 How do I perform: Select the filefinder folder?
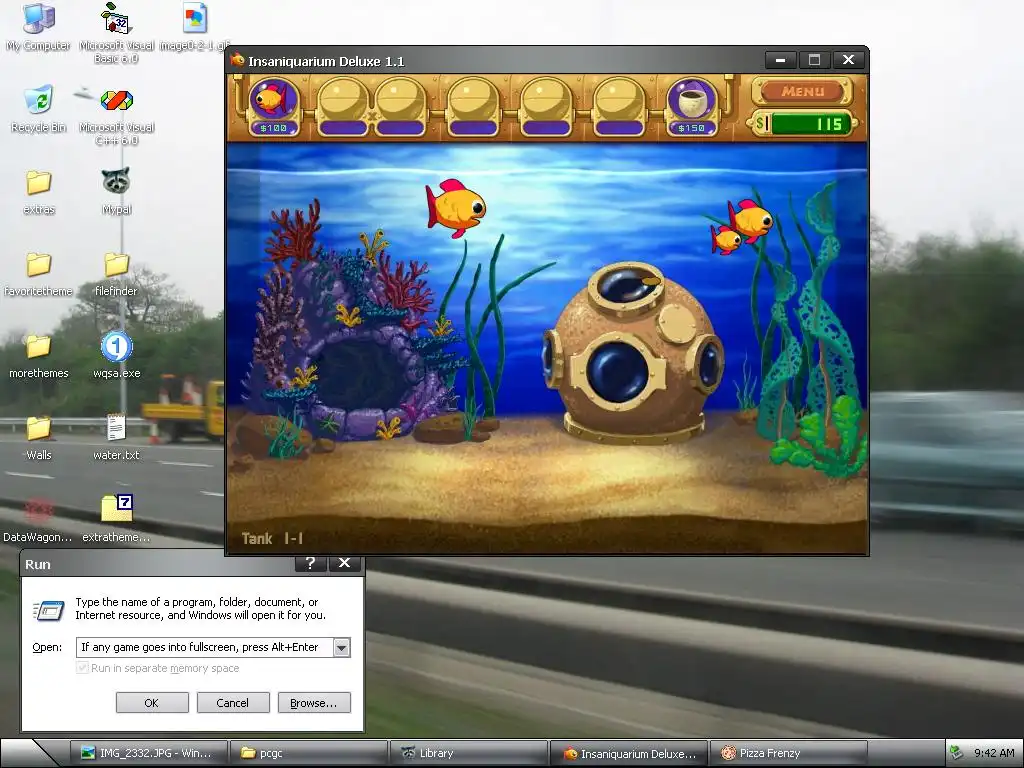tap(116, 274)
